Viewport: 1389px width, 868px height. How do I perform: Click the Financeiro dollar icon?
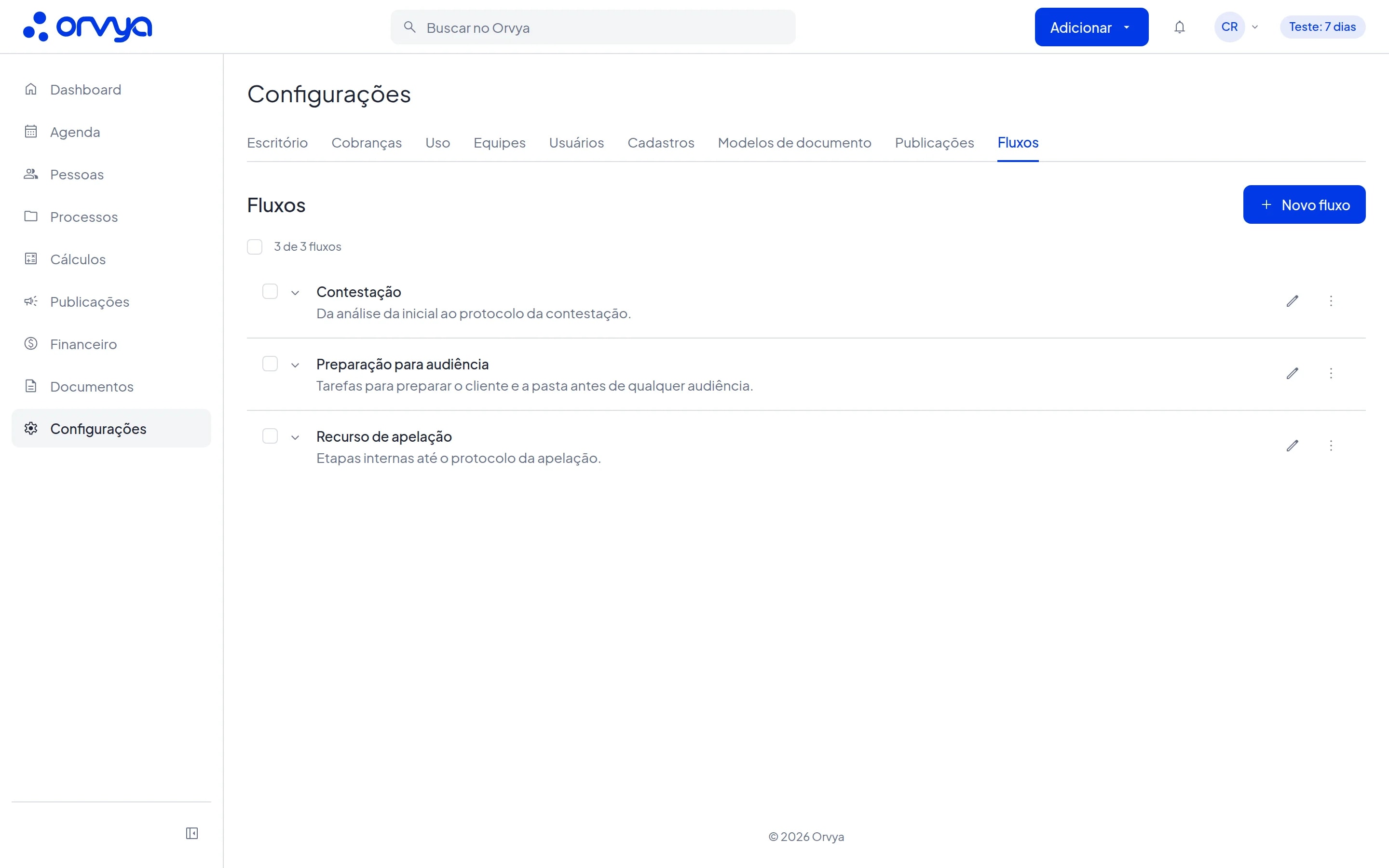point(31,344)
